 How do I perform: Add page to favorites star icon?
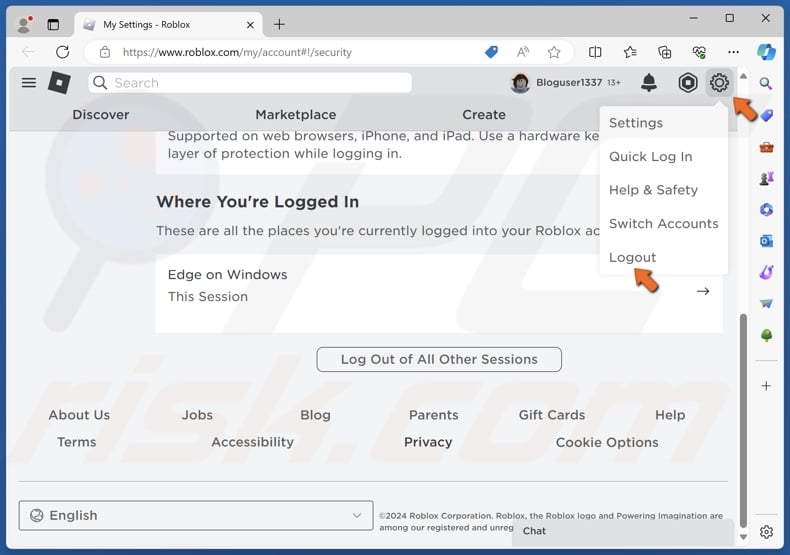(553, 52)
